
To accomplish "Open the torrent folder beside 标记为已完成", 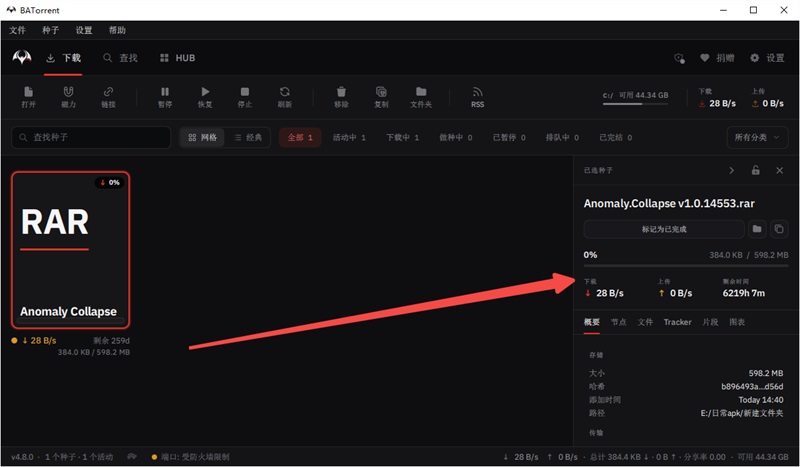I will 757,229.
